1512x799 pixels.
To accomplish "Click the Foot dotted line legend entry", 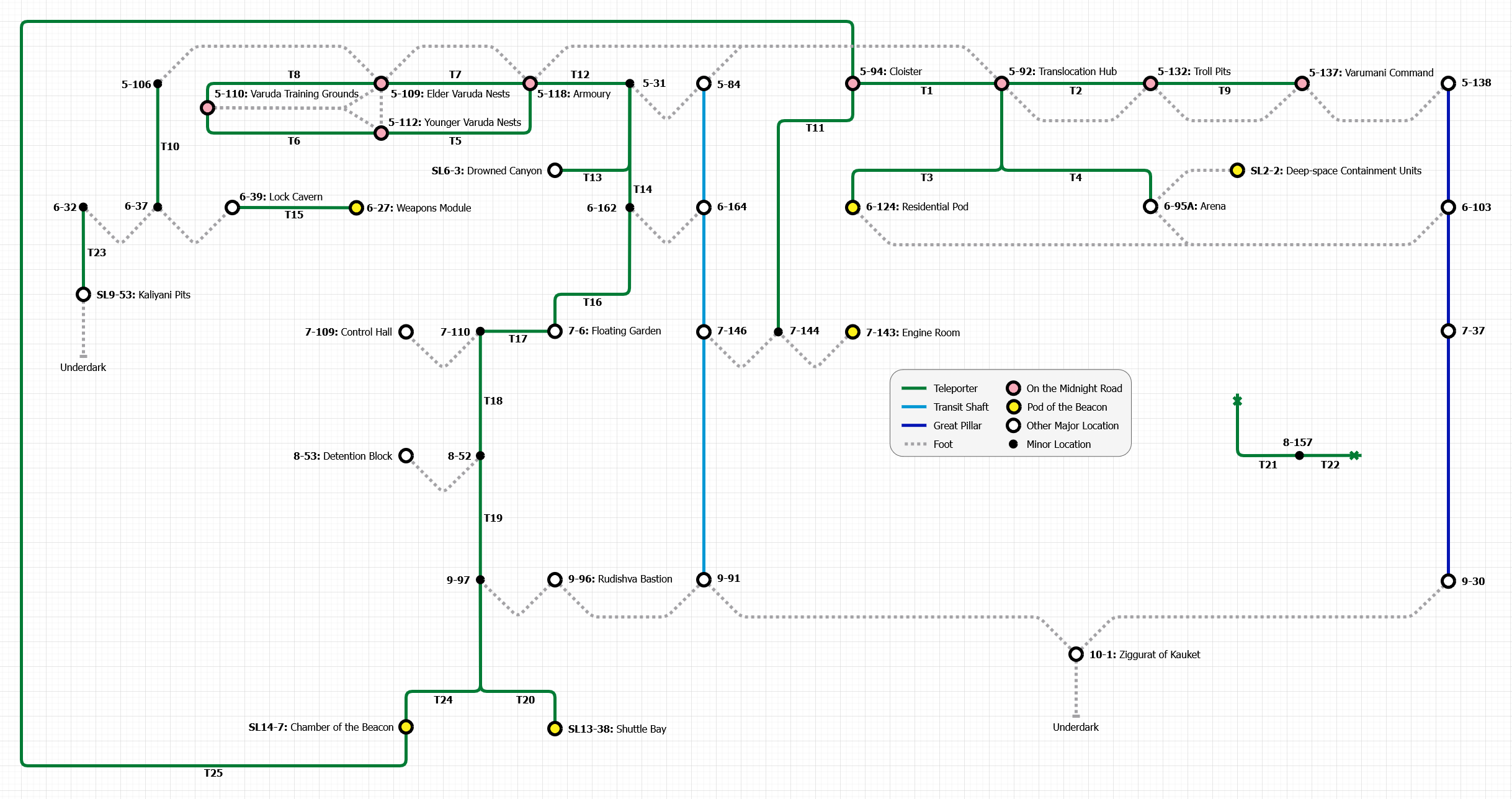I will [x=928, y=444].
